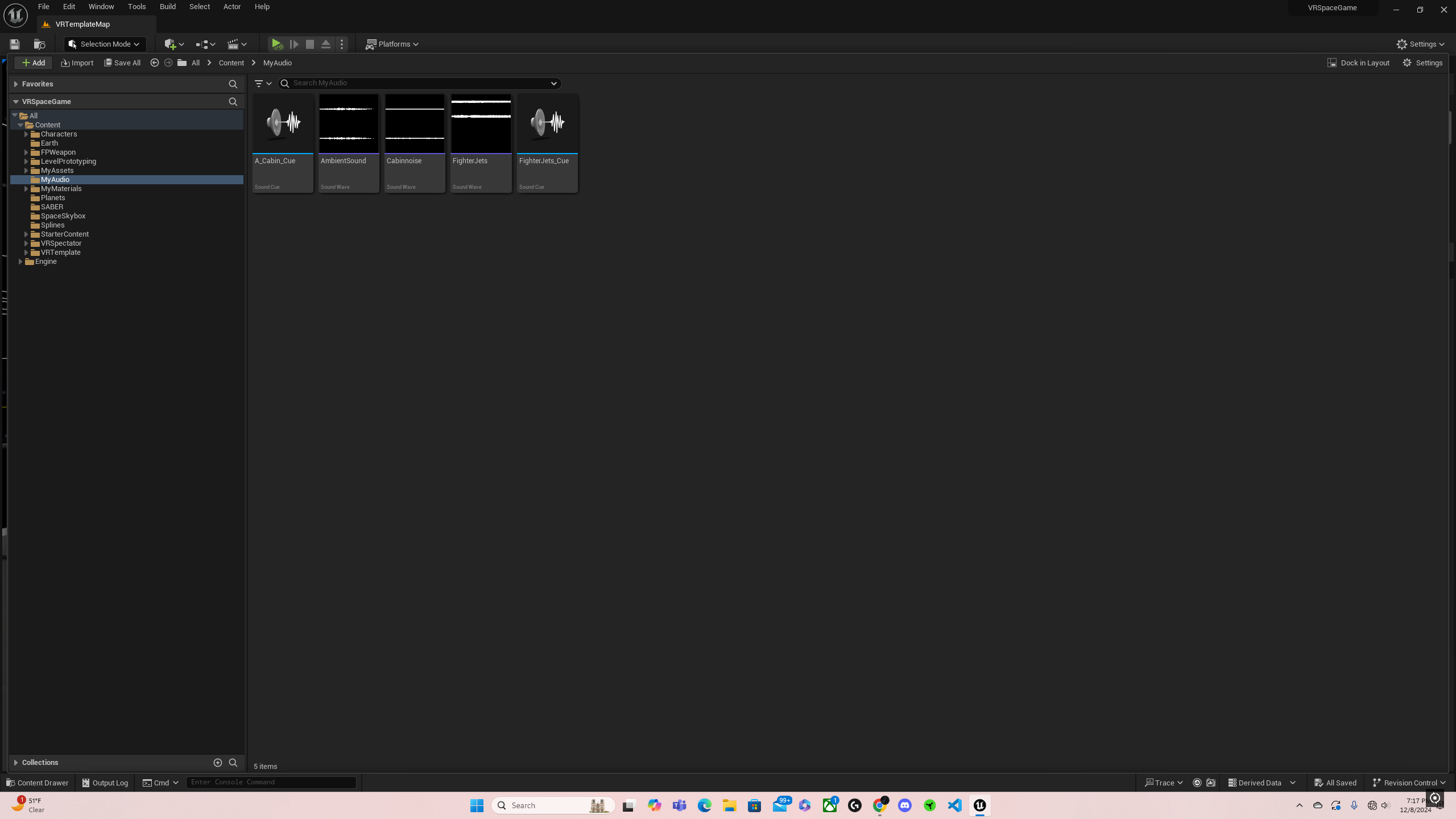Click the Dock in Layout button
This screenshot has width=1456, height=819.
pyautogui.click(x=1358, y=62)
